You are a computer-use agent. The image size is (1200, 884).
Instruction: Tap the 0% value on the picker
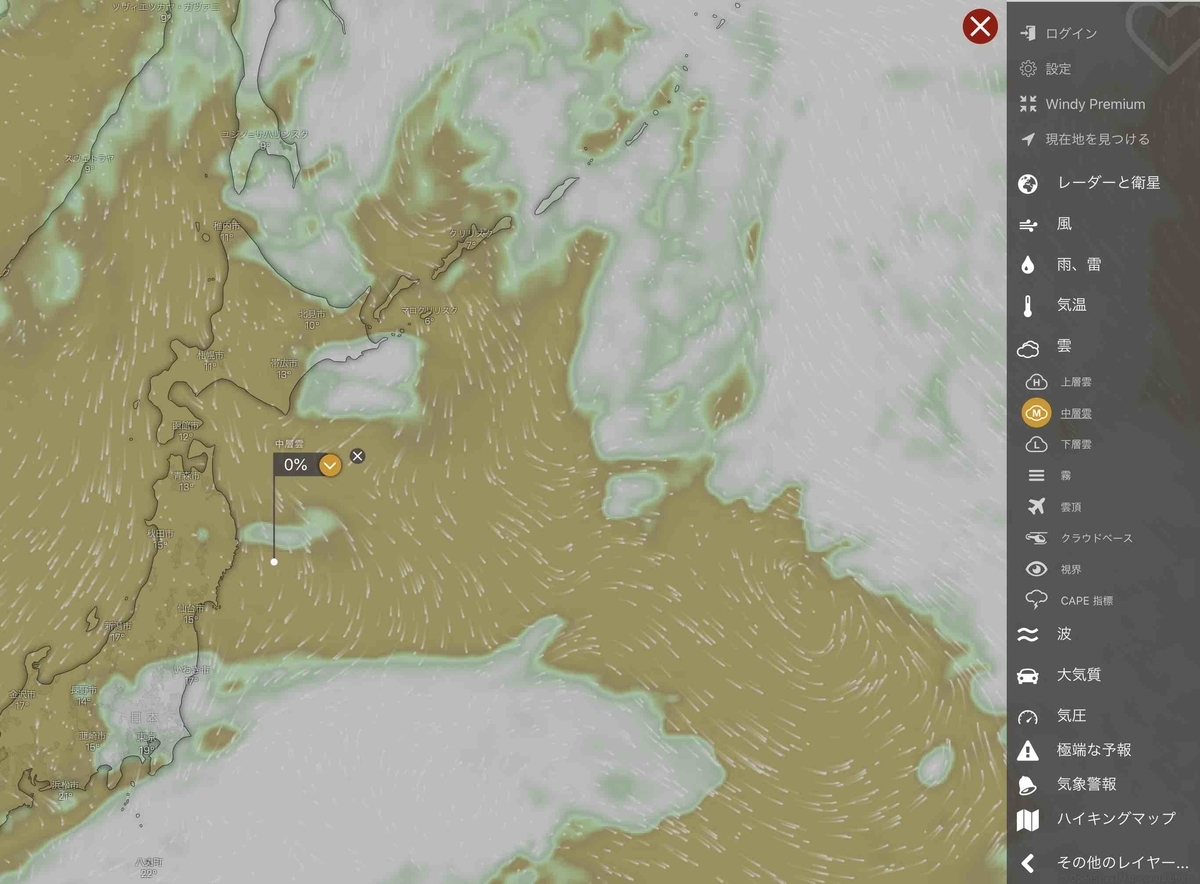(296, 464)
